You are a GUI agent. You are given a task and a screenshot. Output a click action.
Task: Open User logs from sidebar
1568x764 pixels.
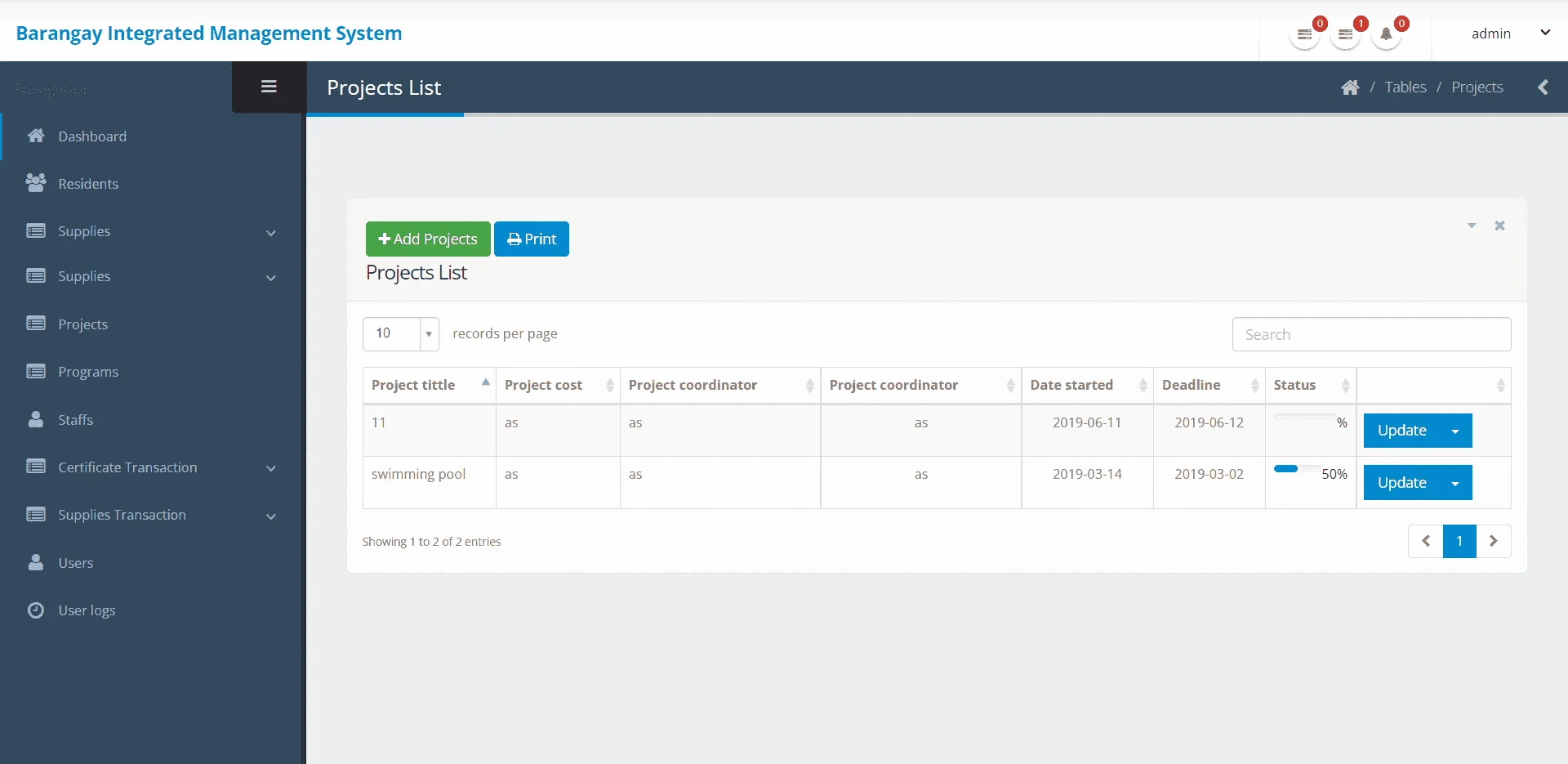(x=87, y=610)
